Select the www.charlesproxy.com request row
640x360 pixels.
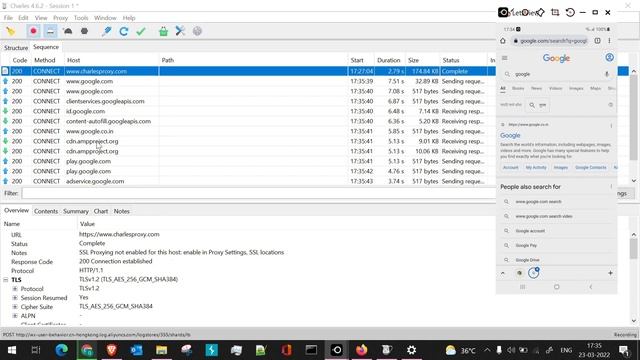[248, 71]
